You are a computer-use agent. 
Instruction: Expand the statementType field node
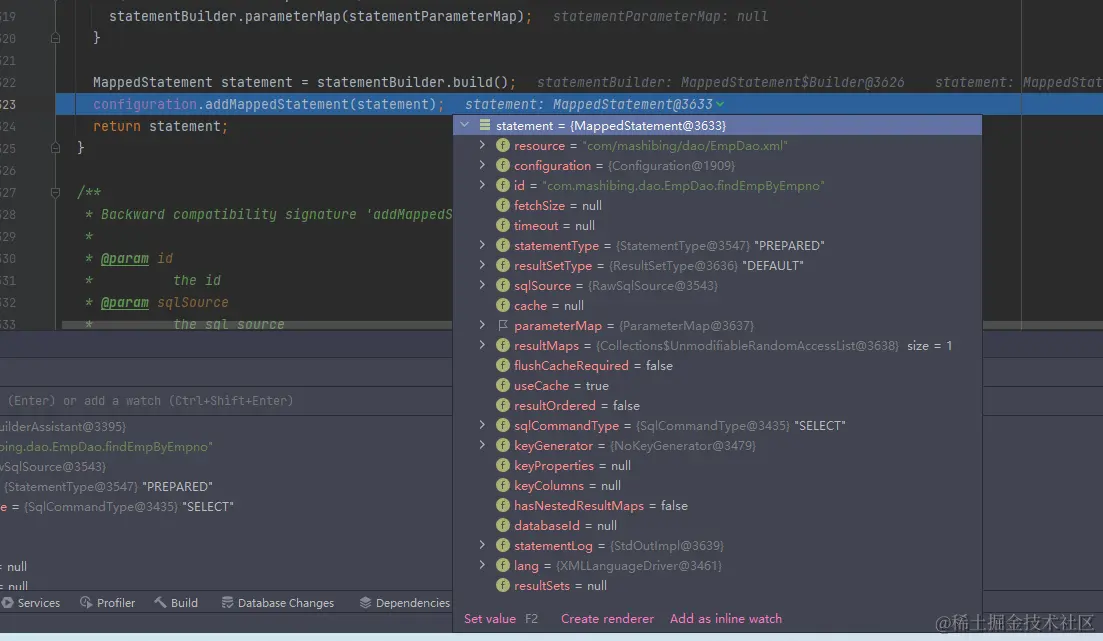[482, 245]
